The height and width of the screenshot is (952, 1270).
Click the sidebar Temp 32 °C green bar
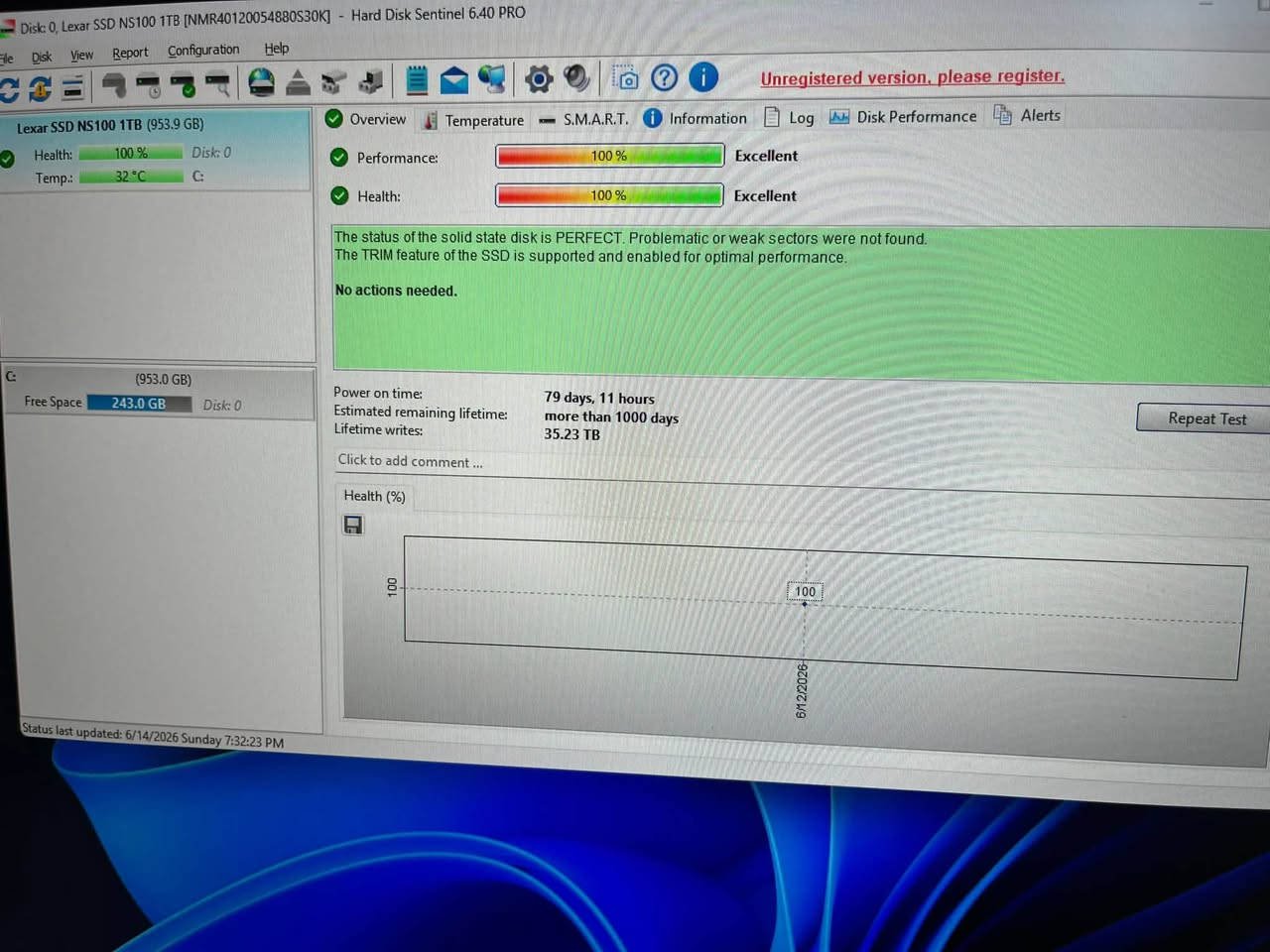pyautogui.click(x=131, y=177)
